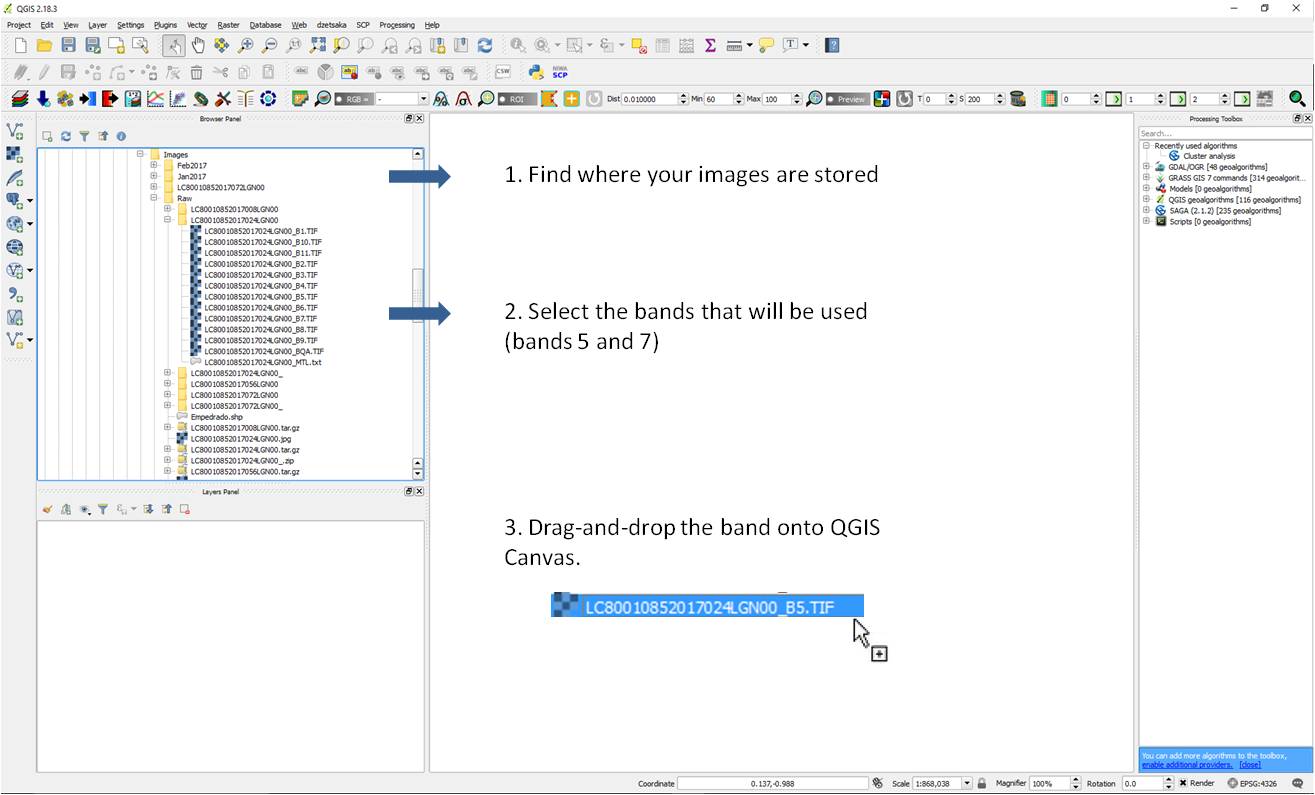The image size is (1315, 795).
Task: Click the Add Raster Layer icon
Action: click(15, 155)
